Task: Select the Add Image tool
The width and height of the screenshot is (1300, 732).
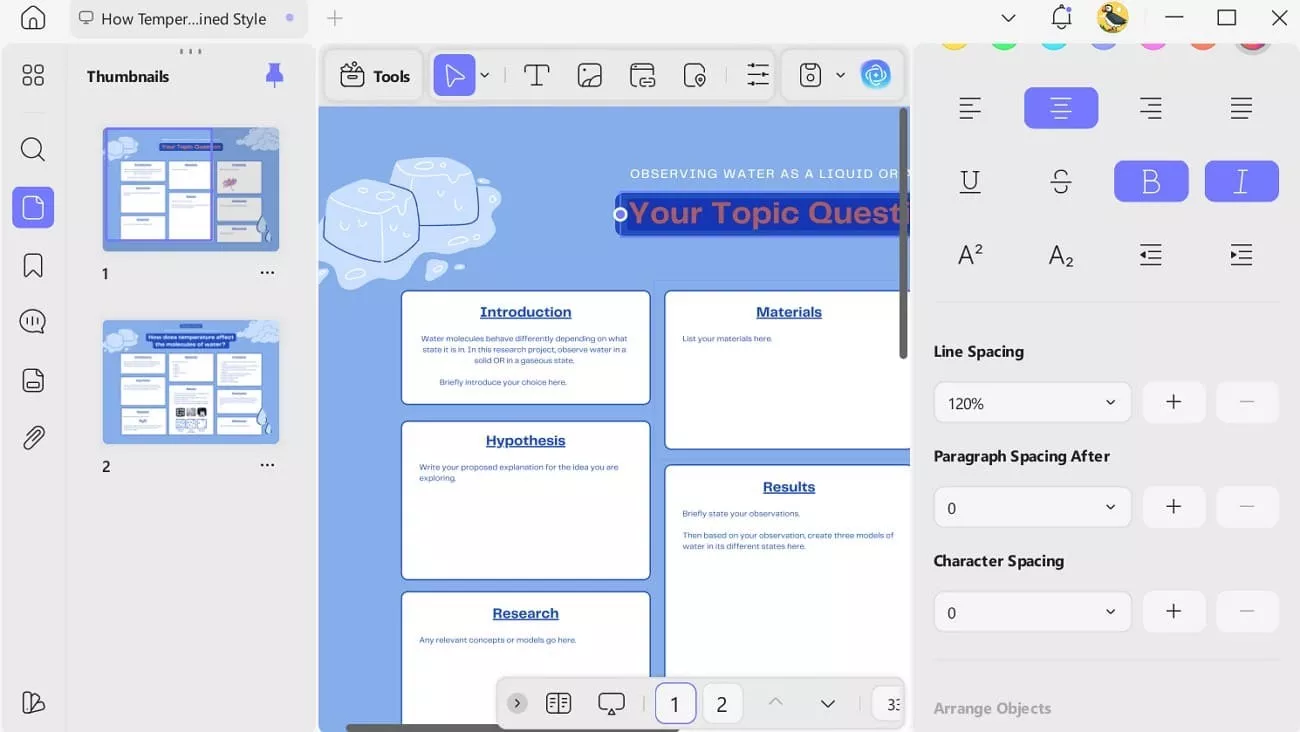Action: click(590, 75)
